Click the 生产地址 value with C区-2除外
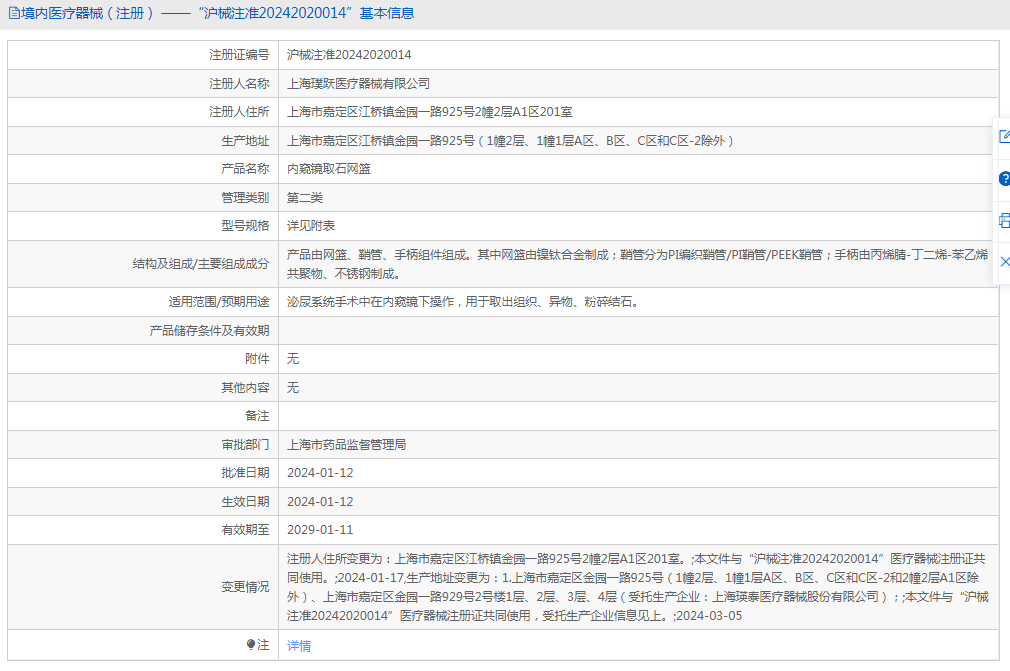Screen dimensions: 1010x671 click(510, 140)
